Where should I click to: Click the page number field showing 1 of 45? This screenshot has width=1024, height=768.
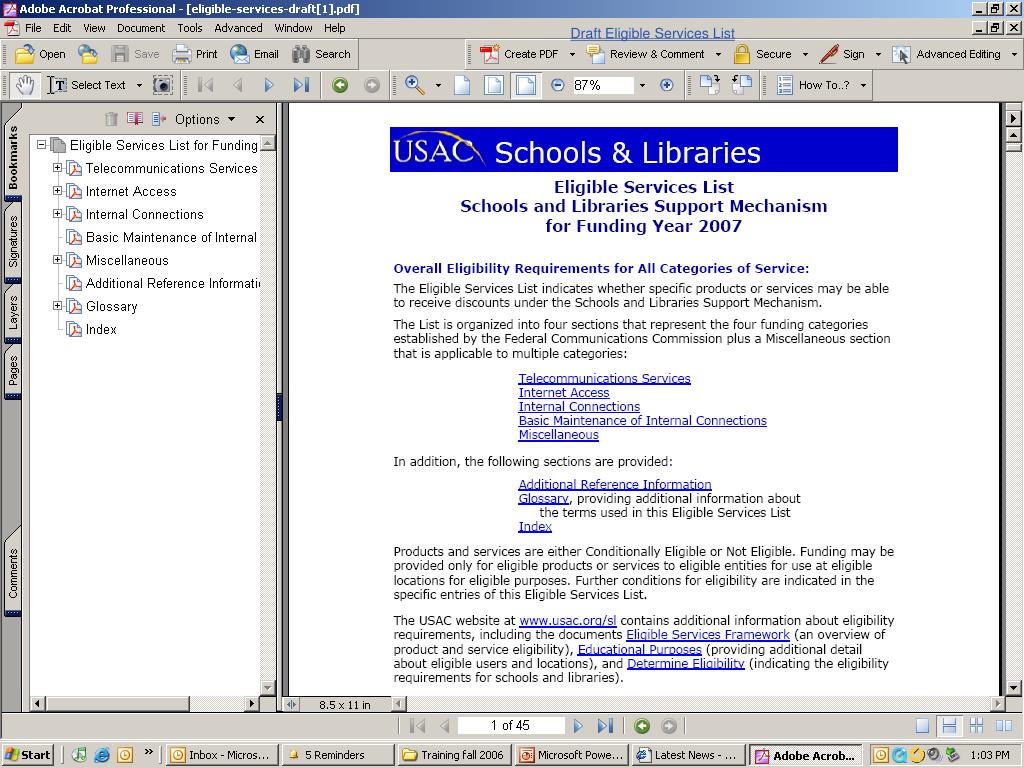point(511,726)
